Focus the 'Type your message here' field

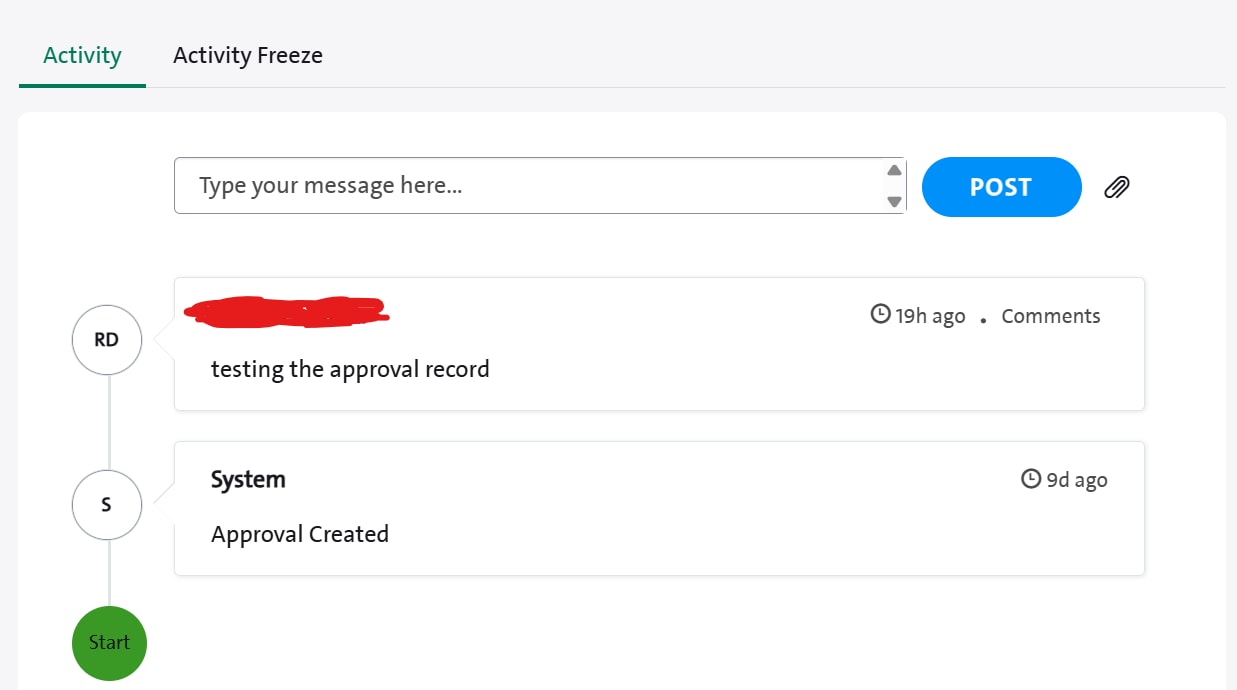[x=530, y=186]
